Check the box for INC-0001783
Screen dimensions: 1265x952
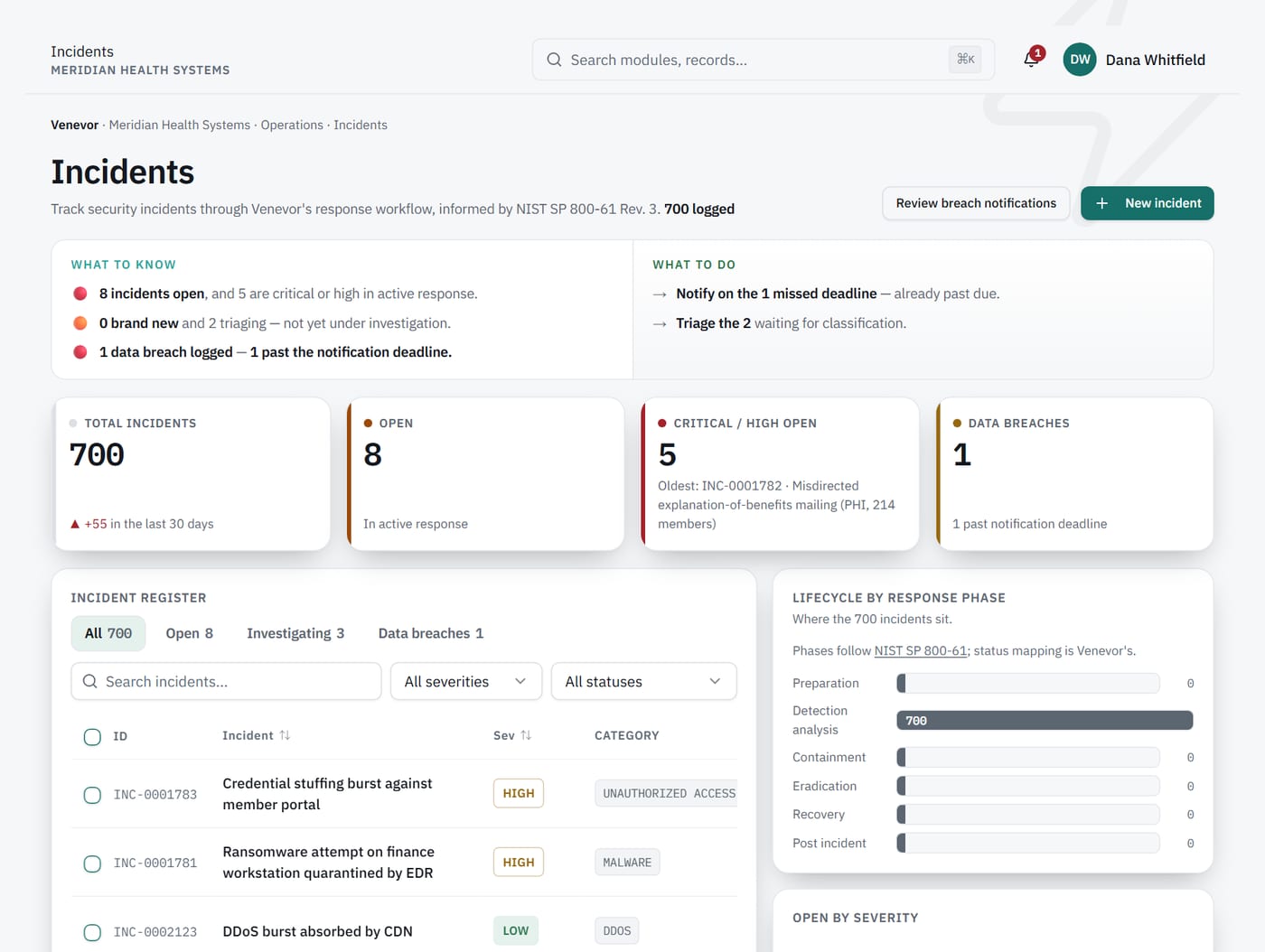pyautogui.click(x=92, y=795)
